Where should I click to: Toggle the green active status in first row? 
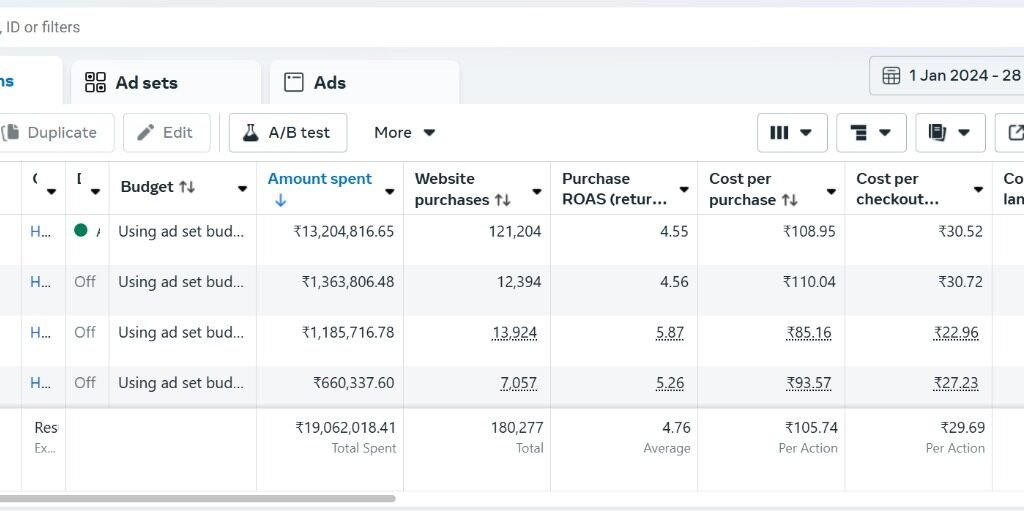click(81, 230)
